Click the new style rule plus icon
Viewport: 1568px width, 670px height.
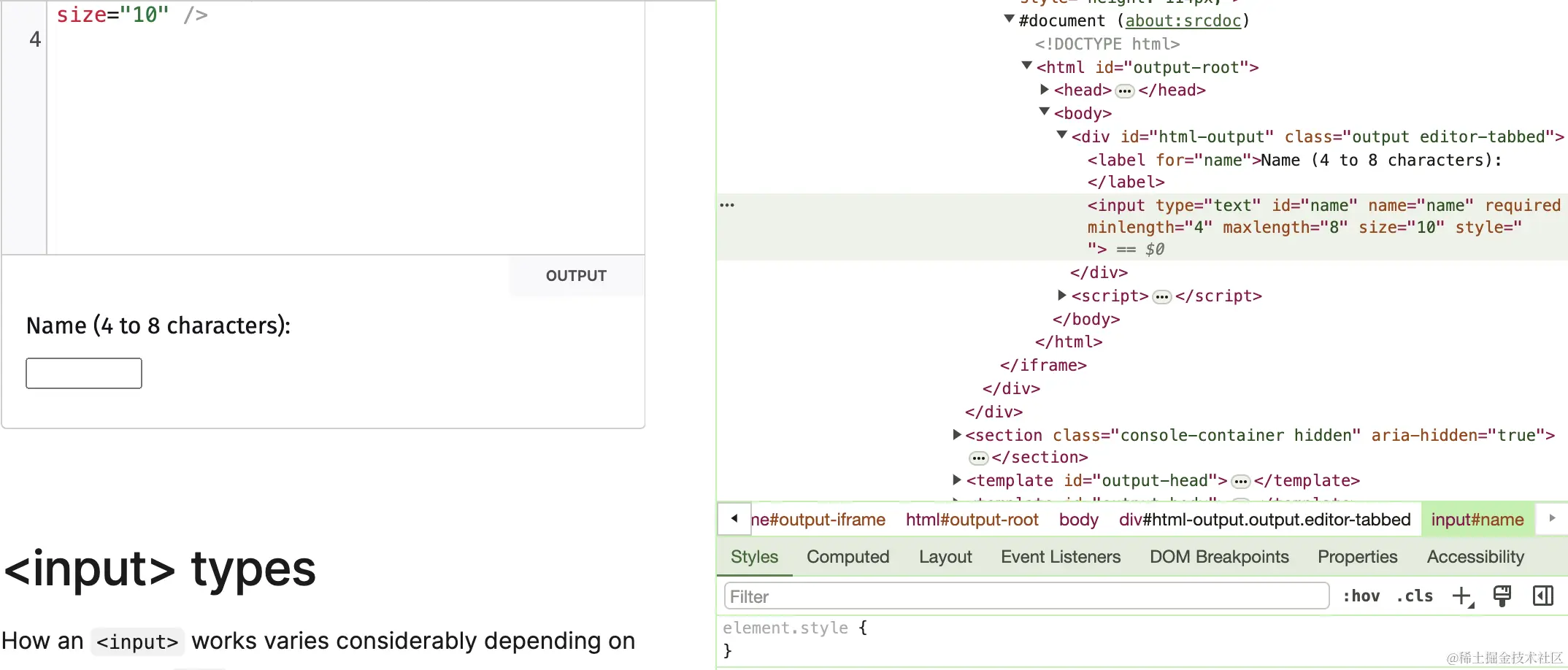pyautogui.click(x=1462, y=596)
